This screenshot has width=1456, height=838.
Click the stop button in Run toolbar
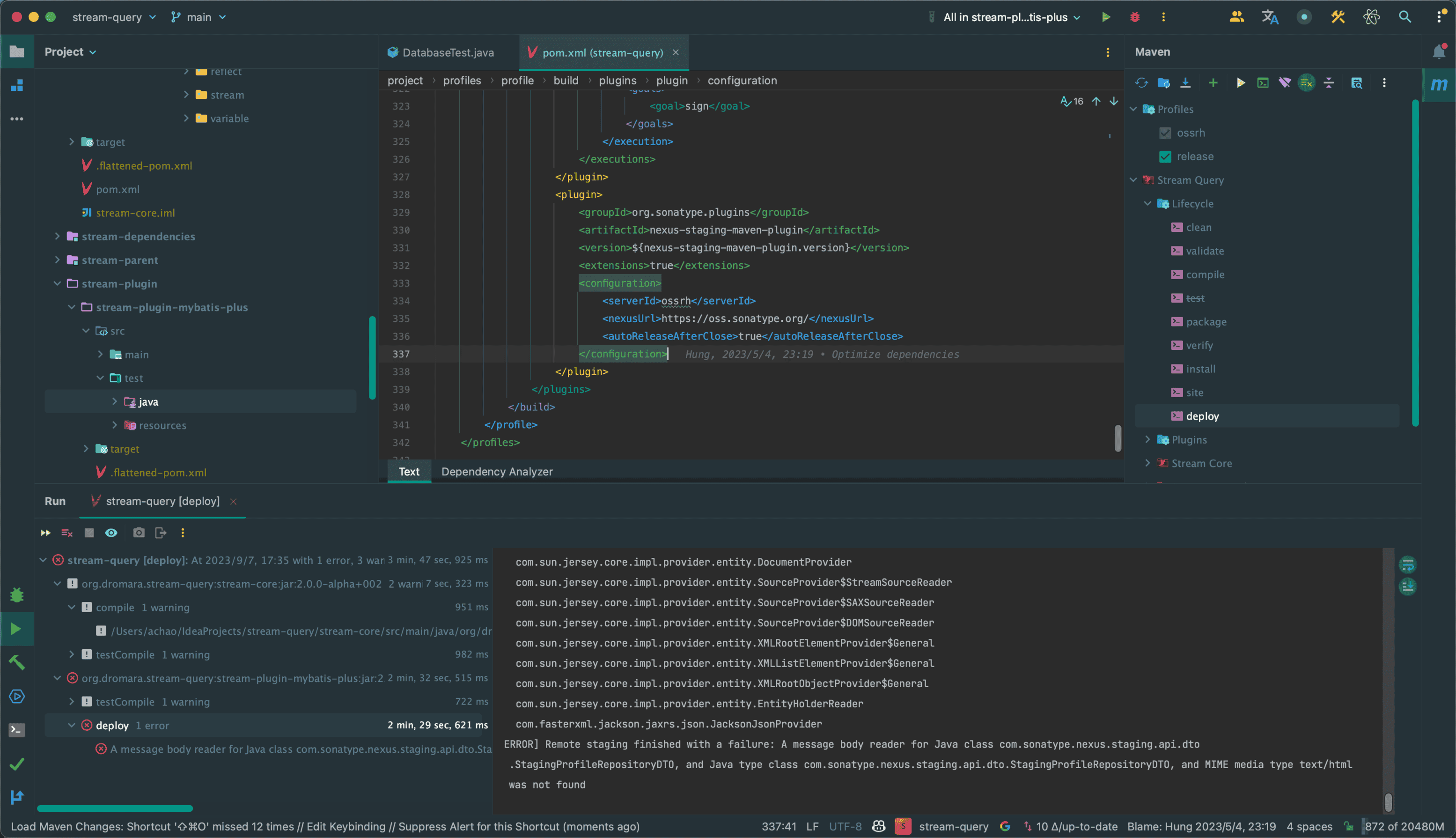pyautogui.click(x=89, y=533)
